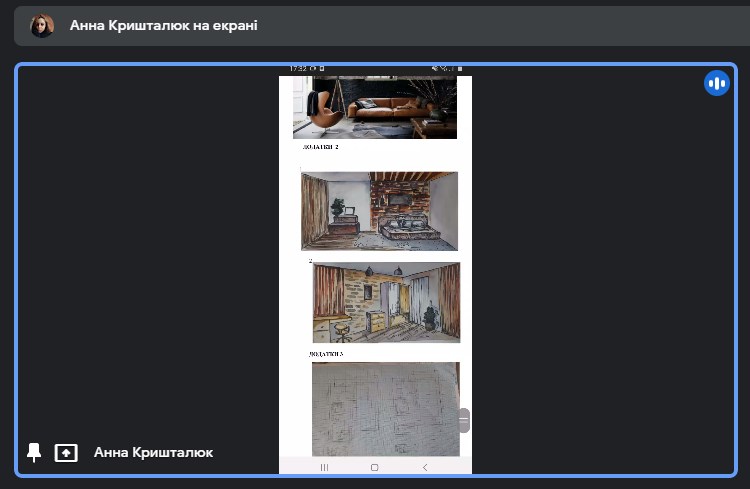
Task: Click the blue audio activity indicator
Action: (717, 83)
